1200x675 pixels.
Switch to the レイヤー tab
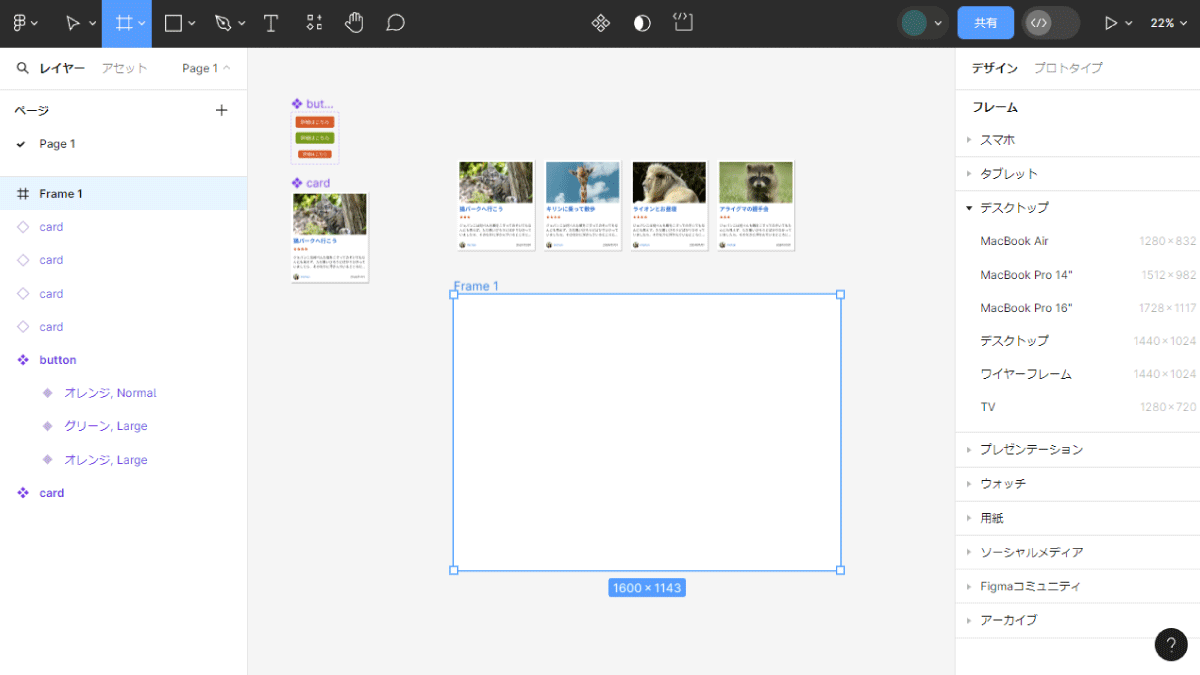coord(62,68)
